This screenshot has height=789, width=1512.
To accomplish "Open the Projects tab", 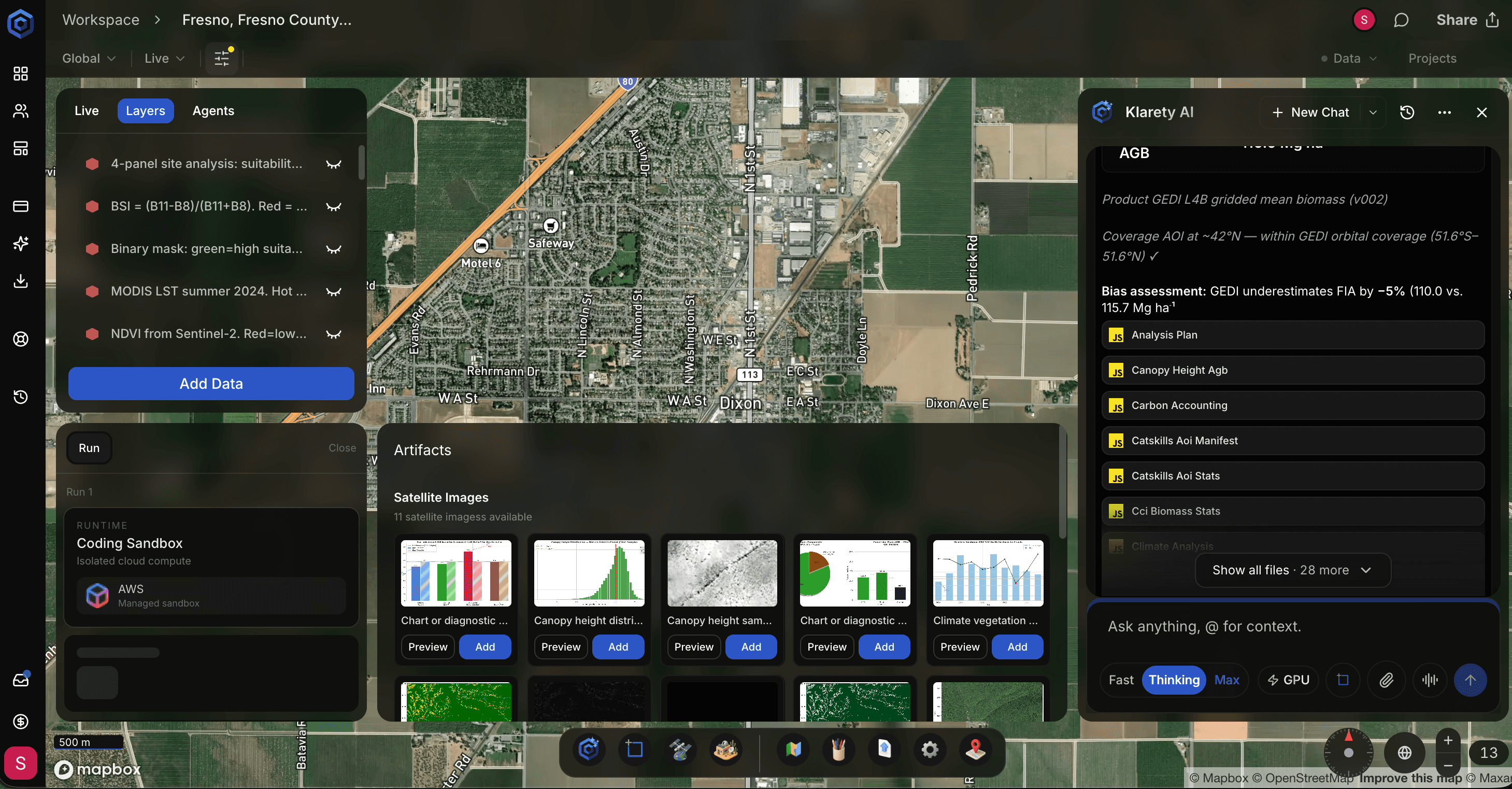I will [x=1432, y=58].
